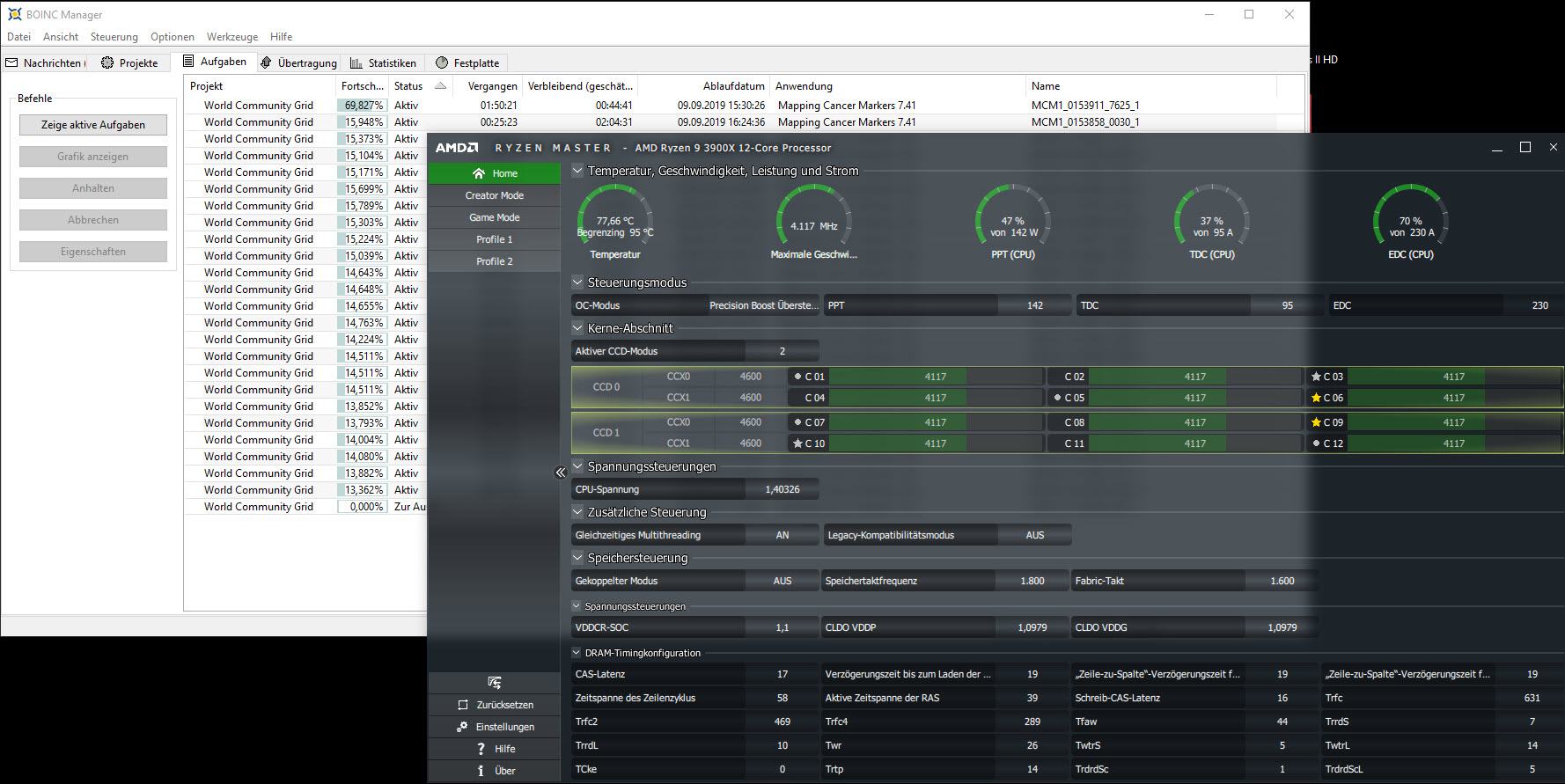The image size is (1565, 784).
Task: Click the Statistiken tab chart icon
Action: pos(356,62)
